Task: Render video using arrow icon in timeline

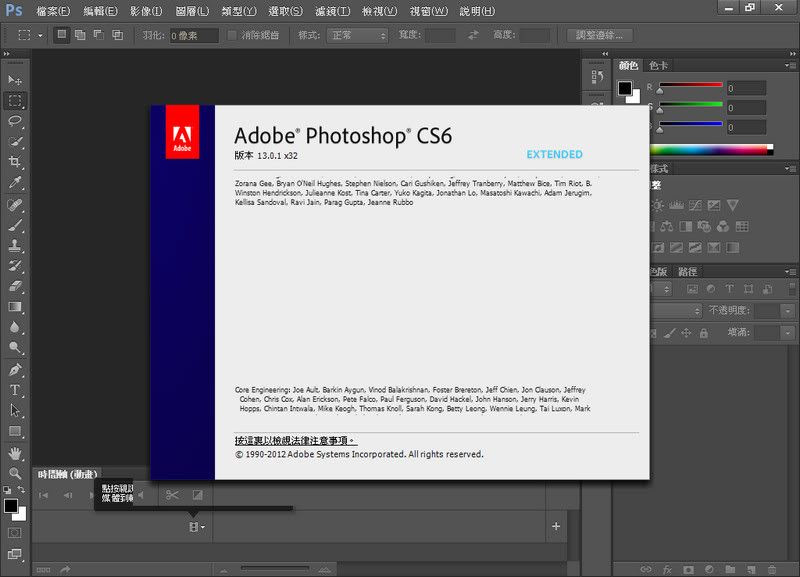Action: coord(65,569)
